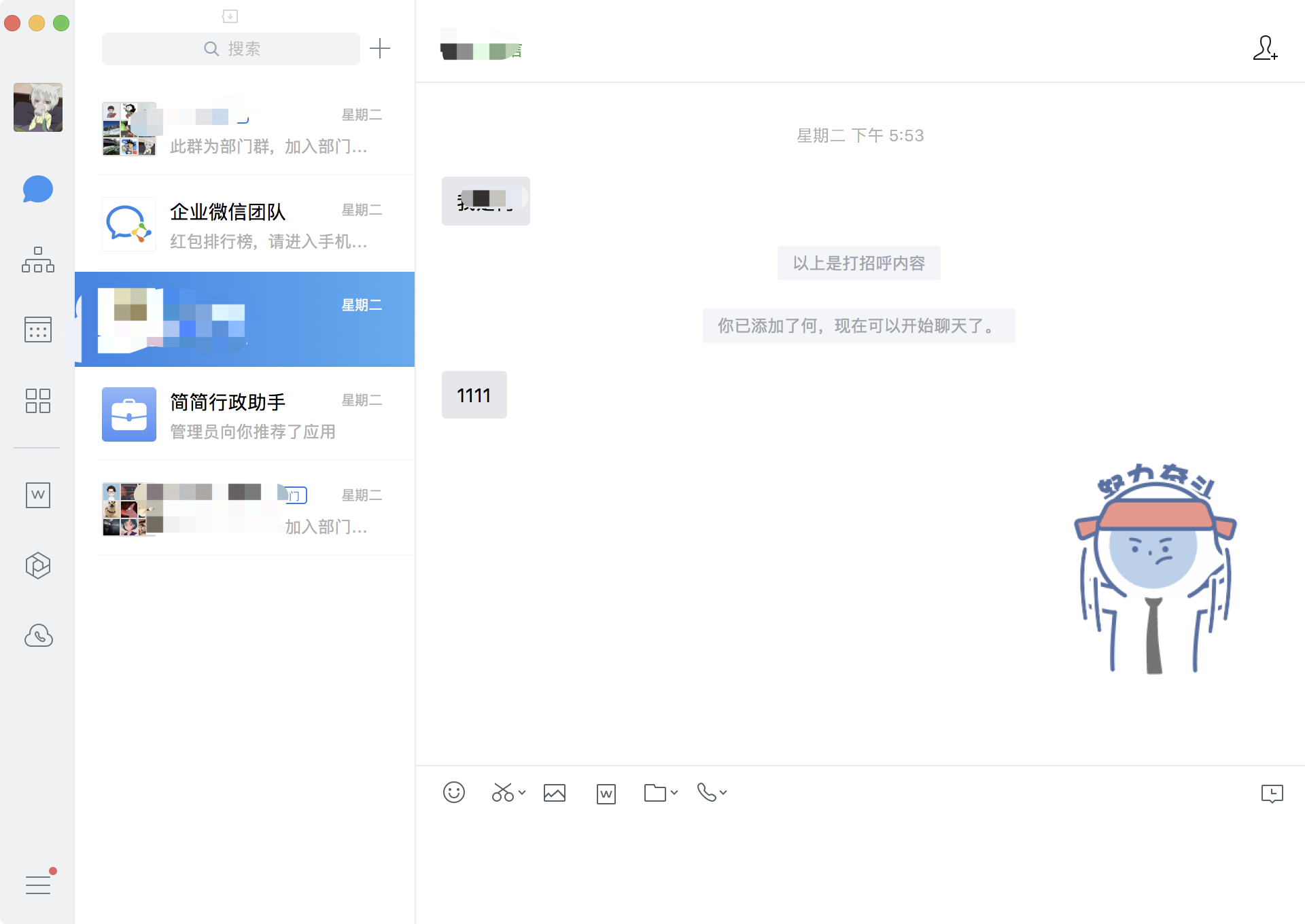This screenshot has height=924, width=1305.
Task: Open the hamburger menu with red dot
Action: tap(38, 885)
